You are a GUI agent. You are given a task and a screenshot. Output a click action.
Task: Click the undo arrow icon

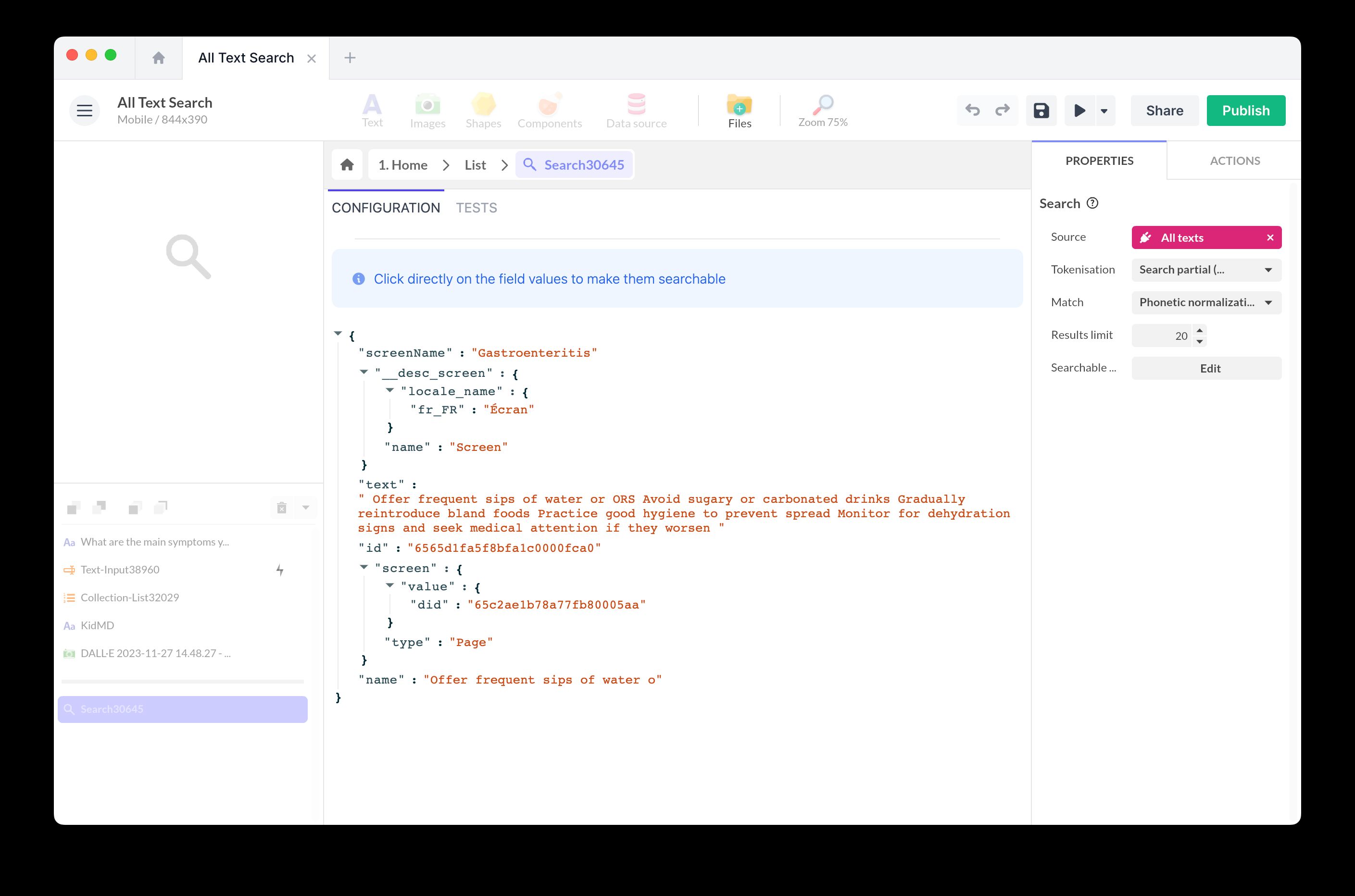coord(972,110)
